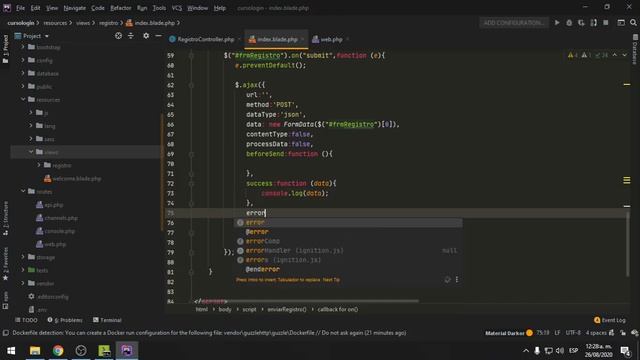Open Search Everywhere magnifier icon
640x360 pixels.
click(633, 23)
